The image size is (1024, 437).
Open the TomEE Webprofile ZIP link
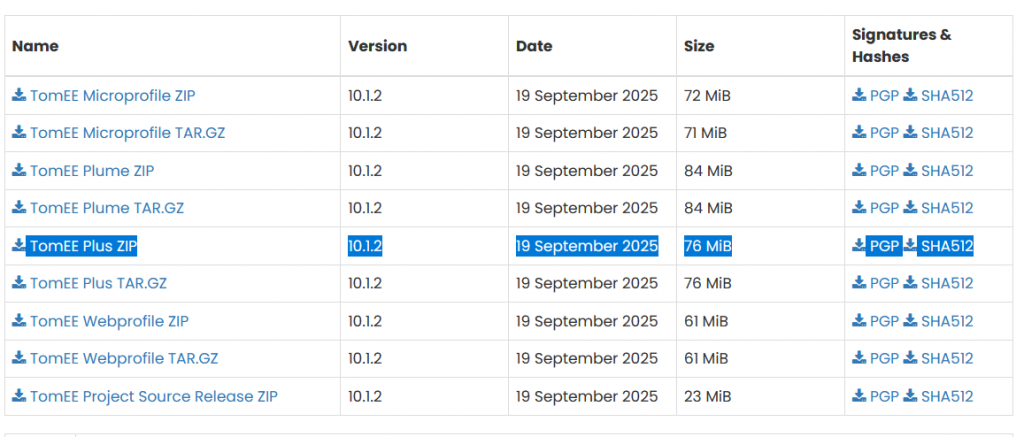click(x=109, y=321)
